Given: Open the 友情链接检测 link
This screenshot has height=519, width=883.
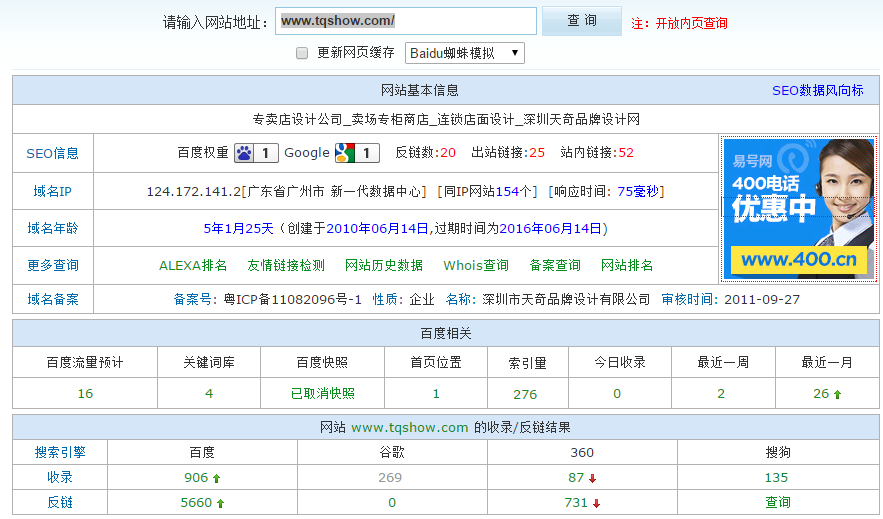Looking at the screenshot, I should point(286,265).
